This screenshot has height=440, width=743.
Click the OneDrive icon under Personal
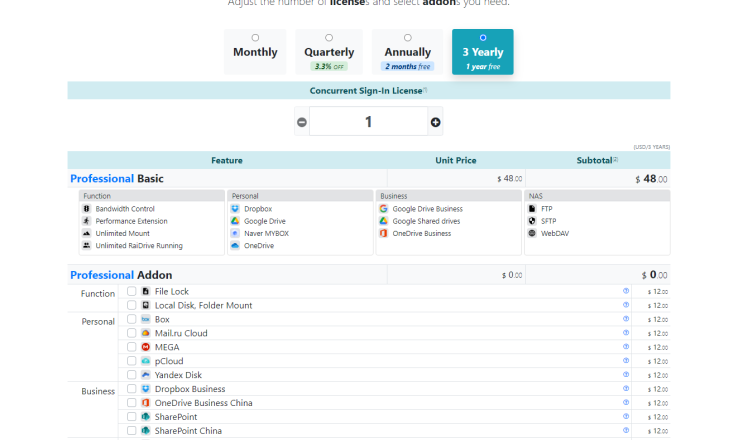(235, 245)
